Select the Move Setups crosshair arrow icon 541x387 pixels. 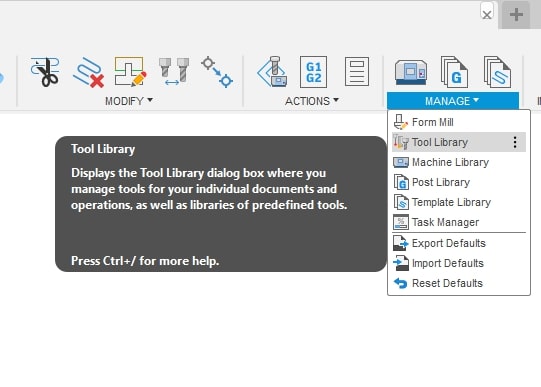pyautogui.click(x=217, y=72)
